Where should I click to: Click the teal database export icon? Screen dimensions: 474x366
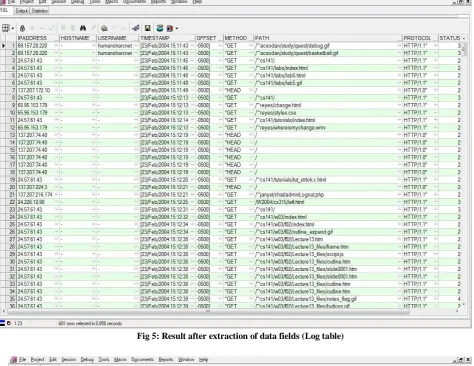(160, 28)
